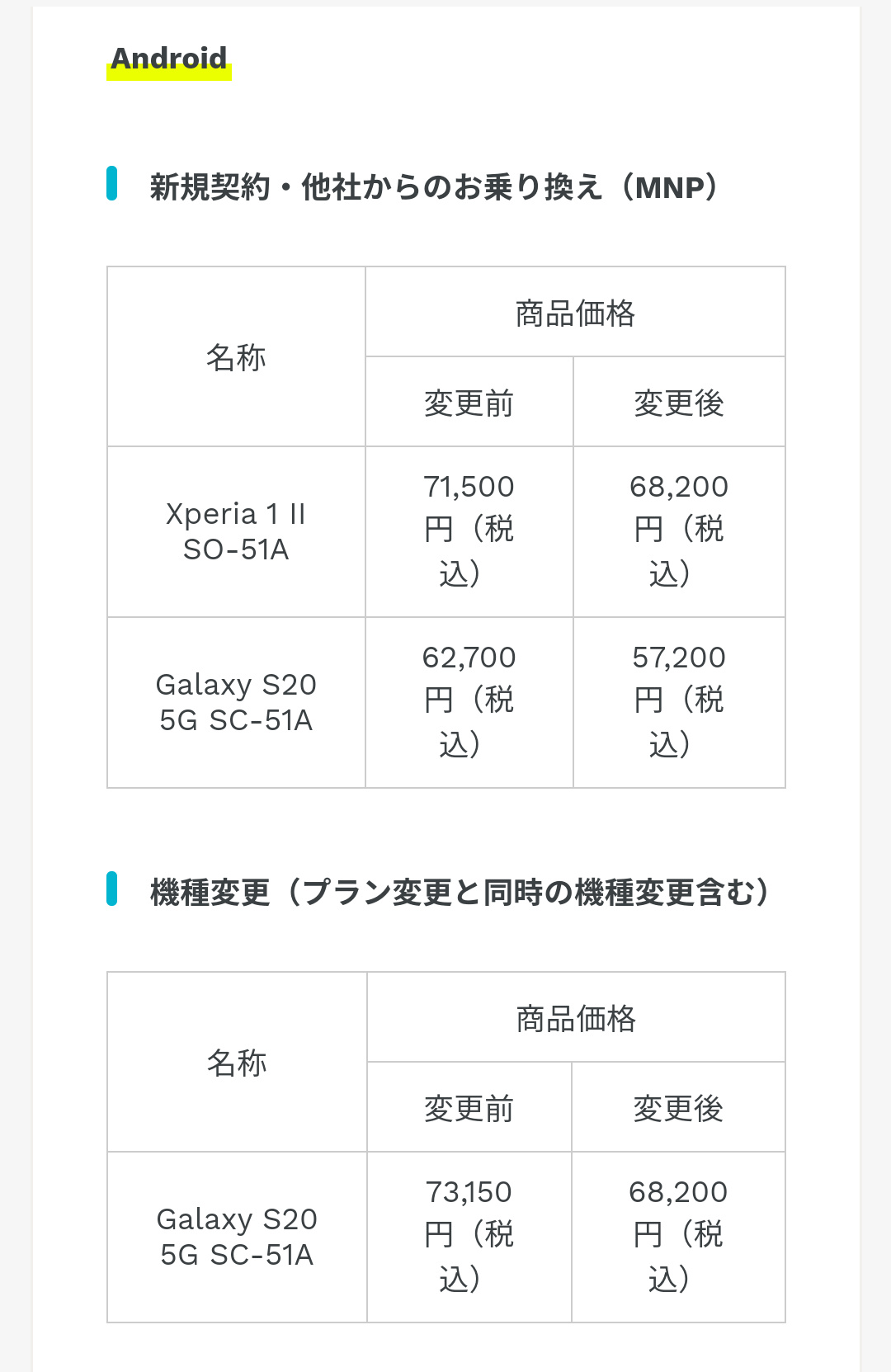Click the 変更後 column header in the MNP table
This screenshot has height=1372, width=891.
(x=678, y=403)
